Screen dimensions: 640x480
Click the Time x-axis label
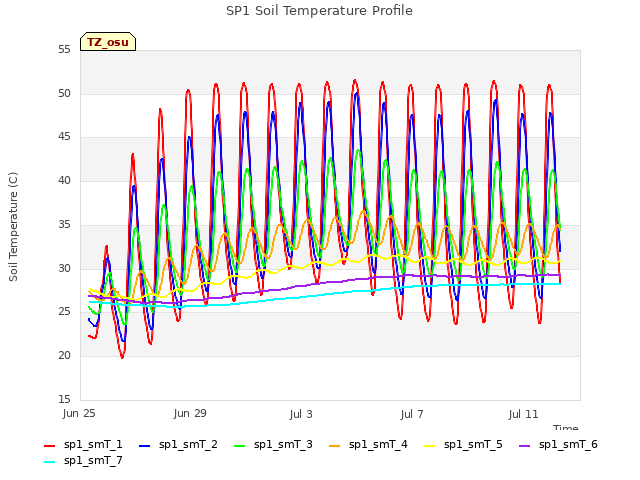tap(566, 427)
